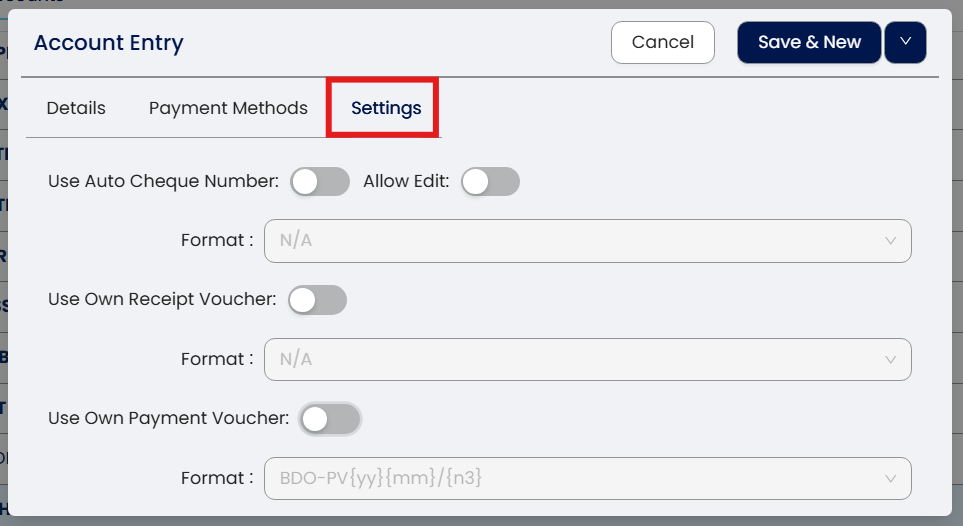Click N/A text in the receipt voucher Format field
Viewport: 963px width, 526px height.
pyautogui.click(x=296, y=360)
